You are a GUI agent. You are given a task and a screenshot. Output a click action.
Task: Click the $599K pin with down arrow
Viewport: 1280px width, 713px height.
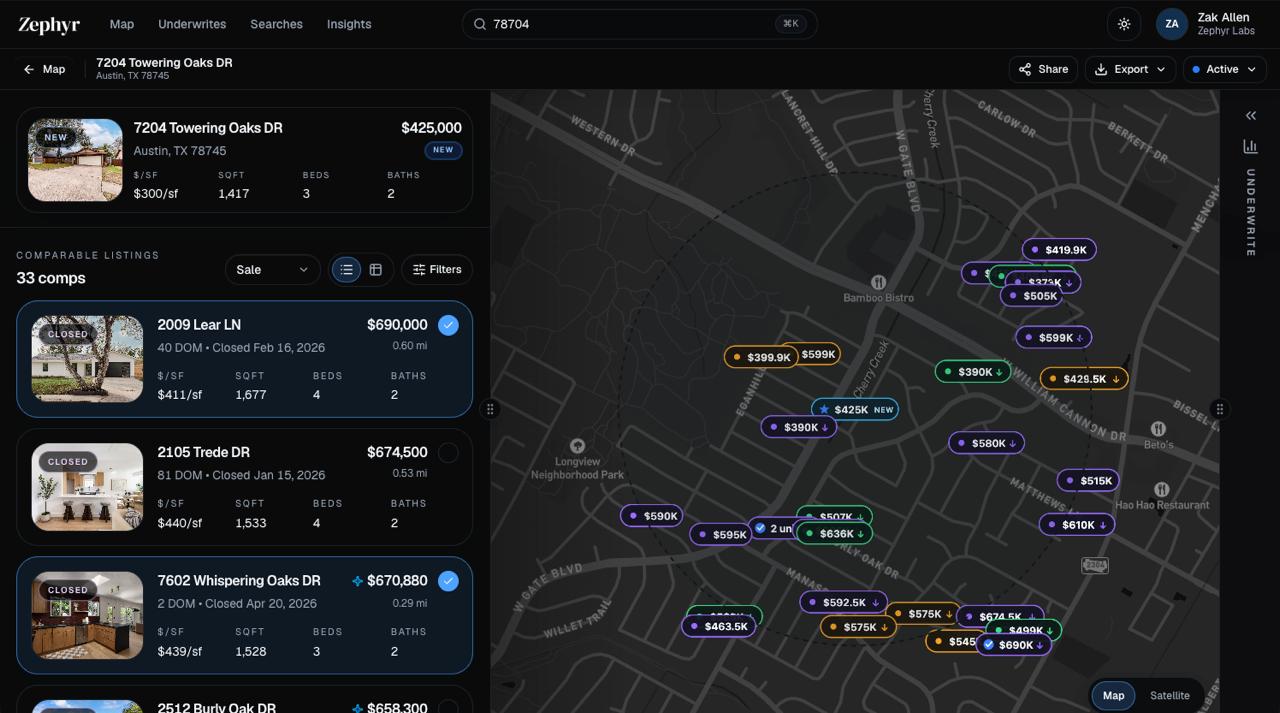1054,338
